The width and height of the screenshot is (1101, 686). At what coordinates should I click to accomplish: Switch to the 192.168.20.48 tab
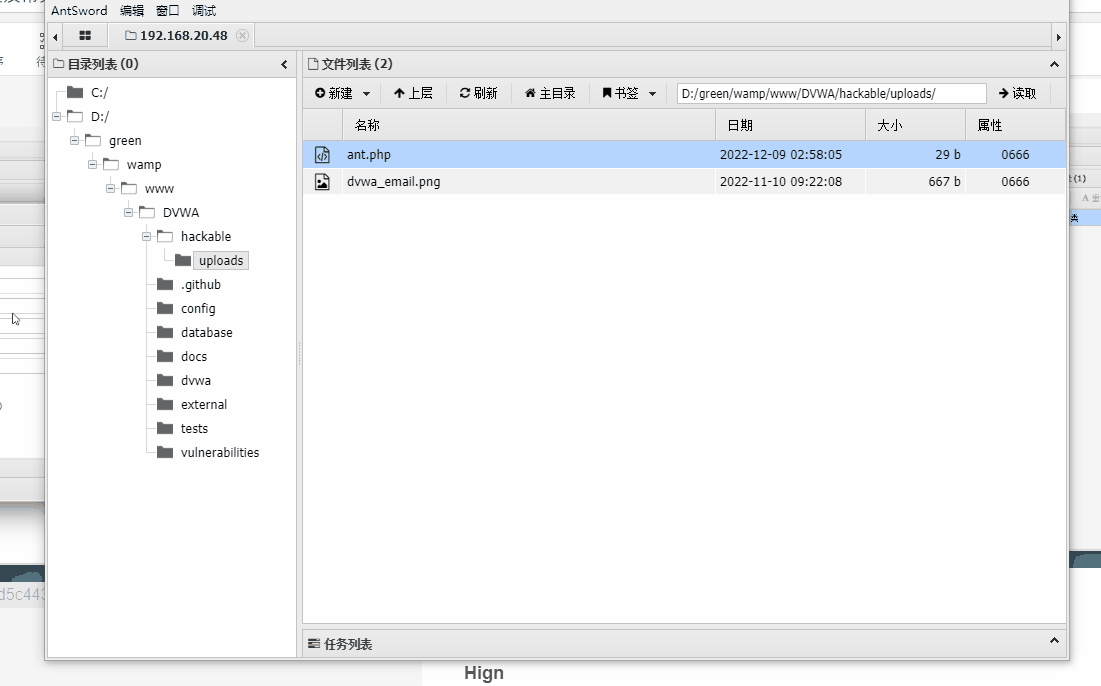176,35
